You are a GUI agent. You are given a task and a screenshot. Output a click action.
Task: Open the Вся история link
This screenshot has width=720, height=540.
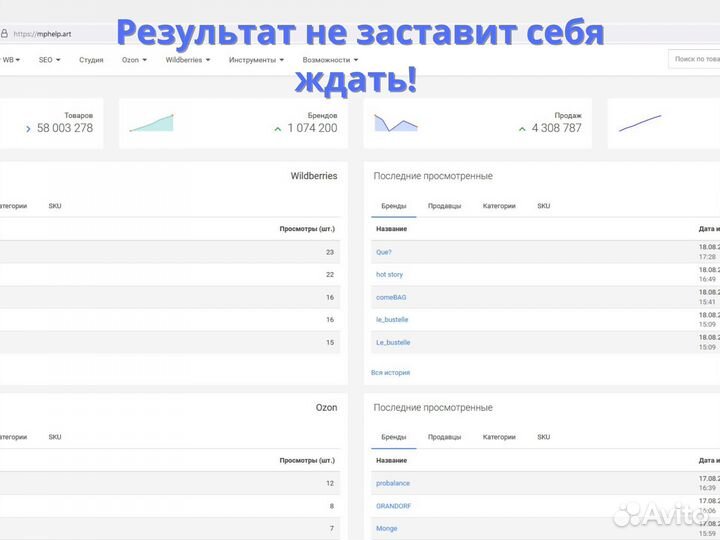[x=390, y=372]
